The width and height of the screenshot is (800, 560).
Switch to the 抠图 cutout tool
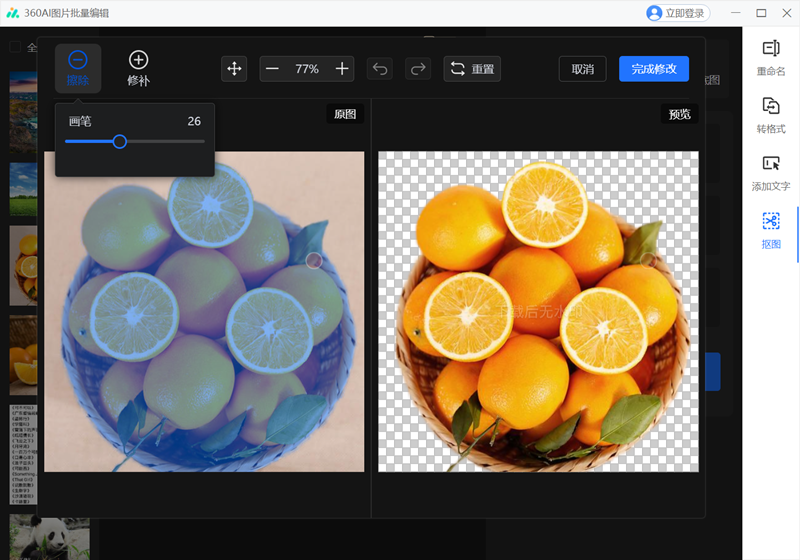pyautogui.click(x=770, y=229)
